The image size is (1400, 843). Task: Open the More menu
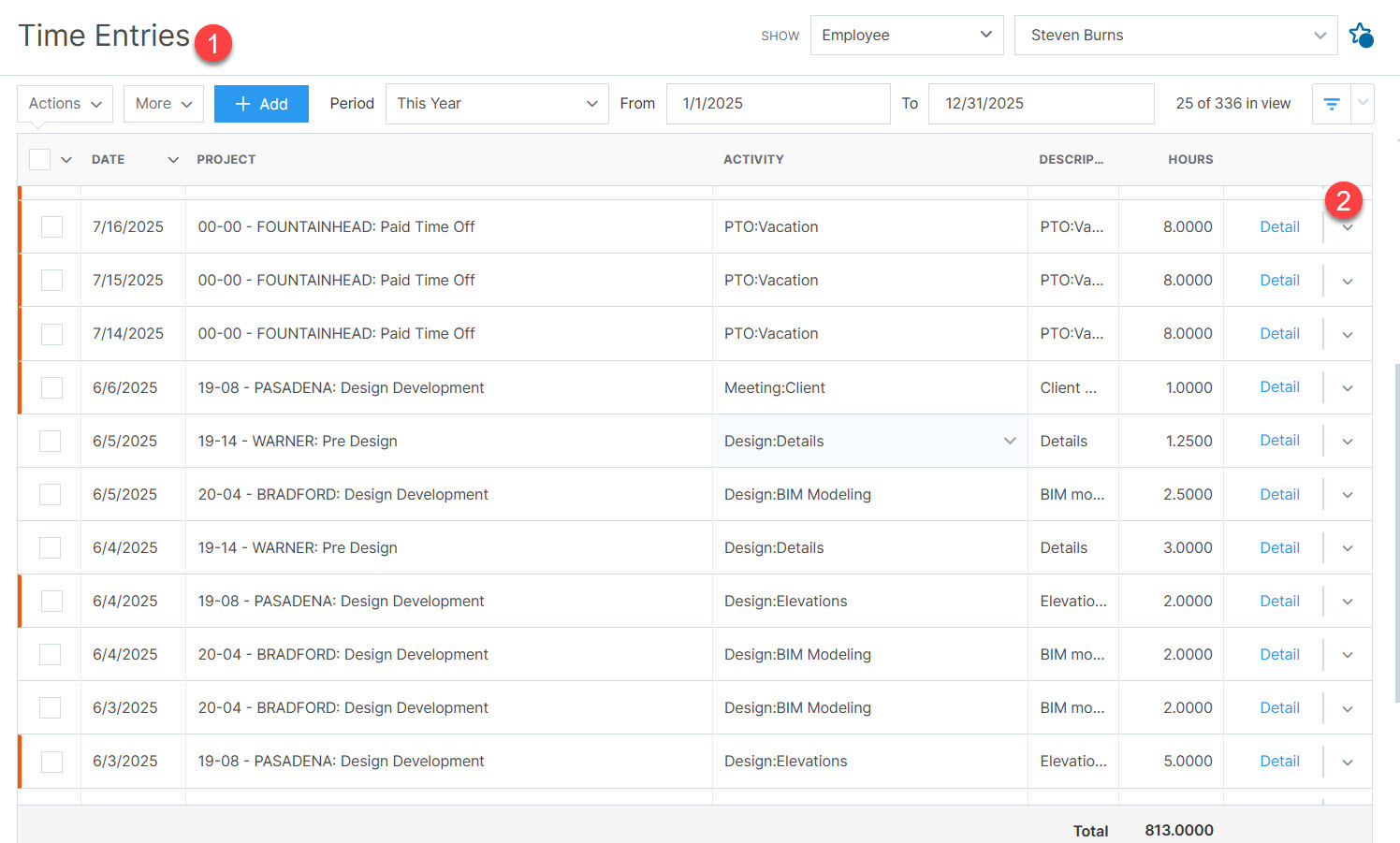pyautogui.click(x=164, y=104)
